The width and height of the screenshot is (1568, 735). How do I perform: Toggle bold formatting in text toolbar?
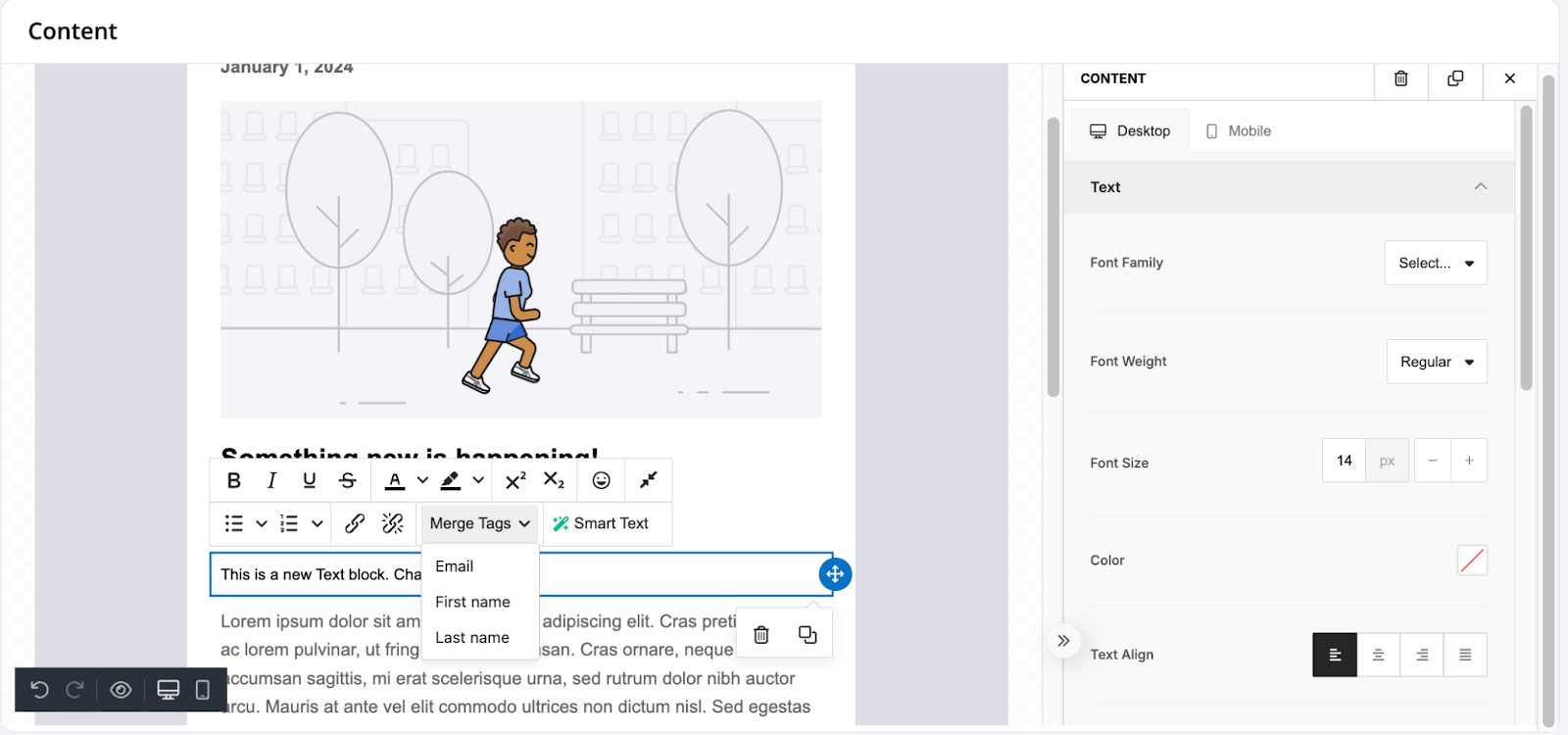pyautogui.click(x=233, y=480)
